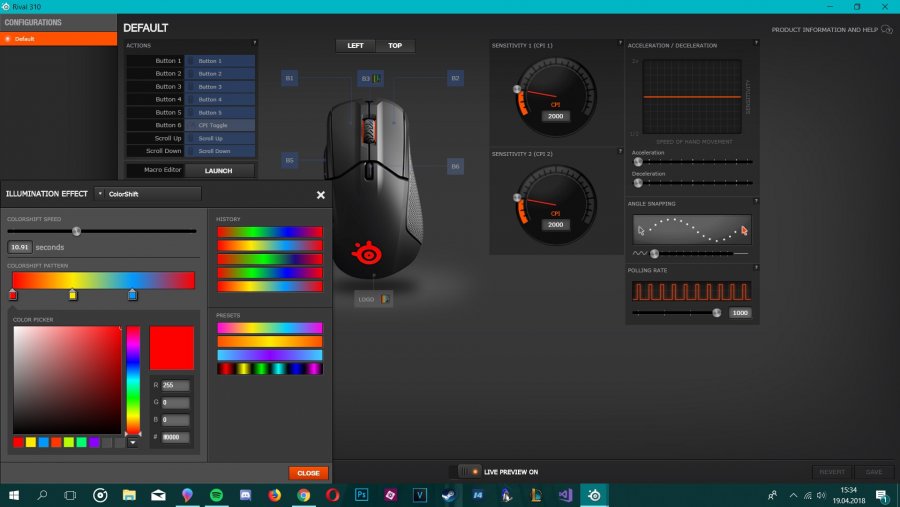The image size is (900, 507).
Task: Open Visual Studio from the taskbar
Action: [565, 495]
